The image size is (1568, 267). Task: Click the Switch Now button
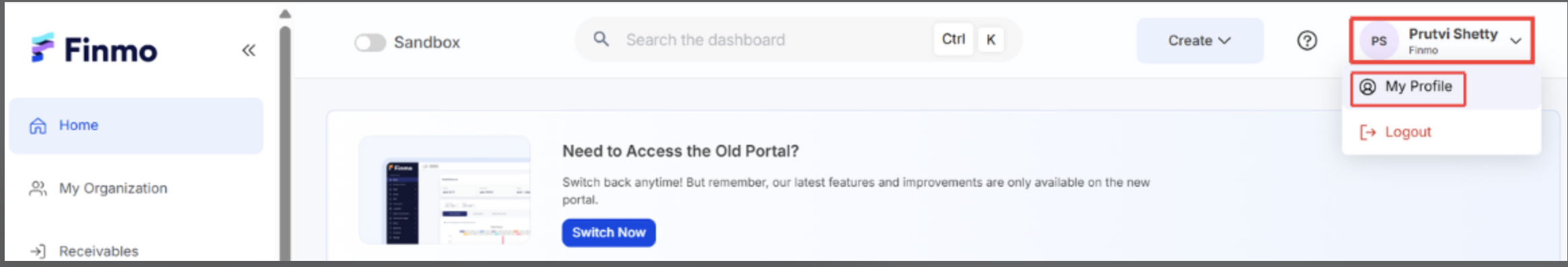point(609,233)
